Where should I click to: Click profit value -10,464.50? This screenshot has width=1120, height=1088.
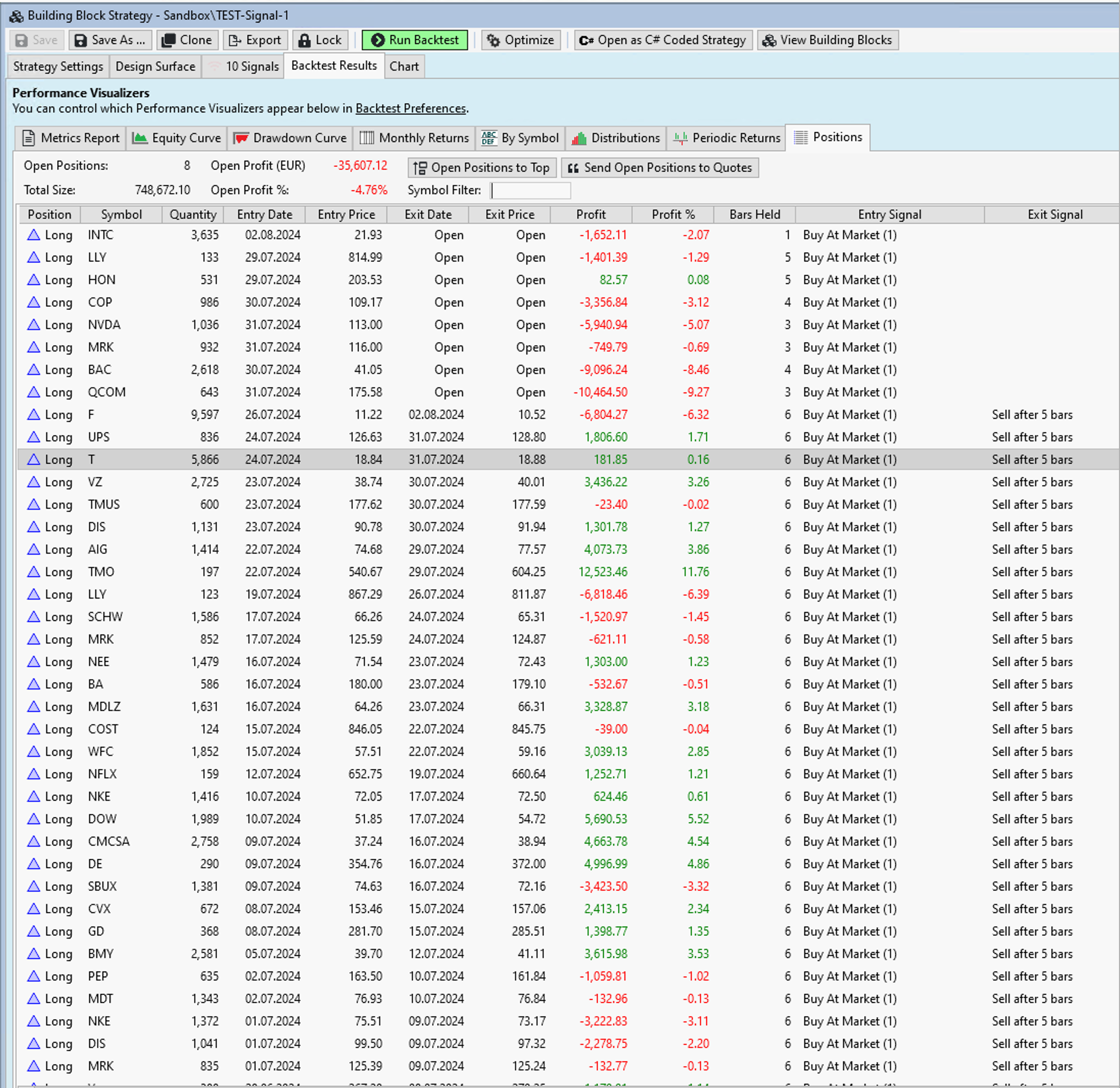tap(600, 392)
